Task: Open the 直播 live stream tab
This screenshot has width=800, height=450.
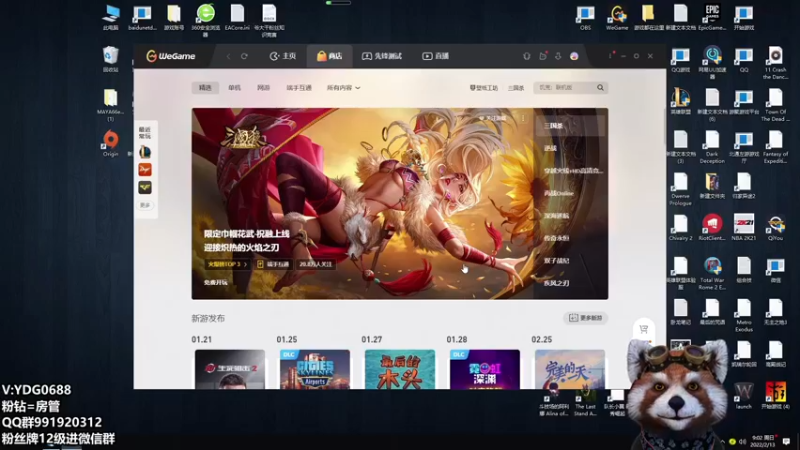Action: click(x=435, y=56)
